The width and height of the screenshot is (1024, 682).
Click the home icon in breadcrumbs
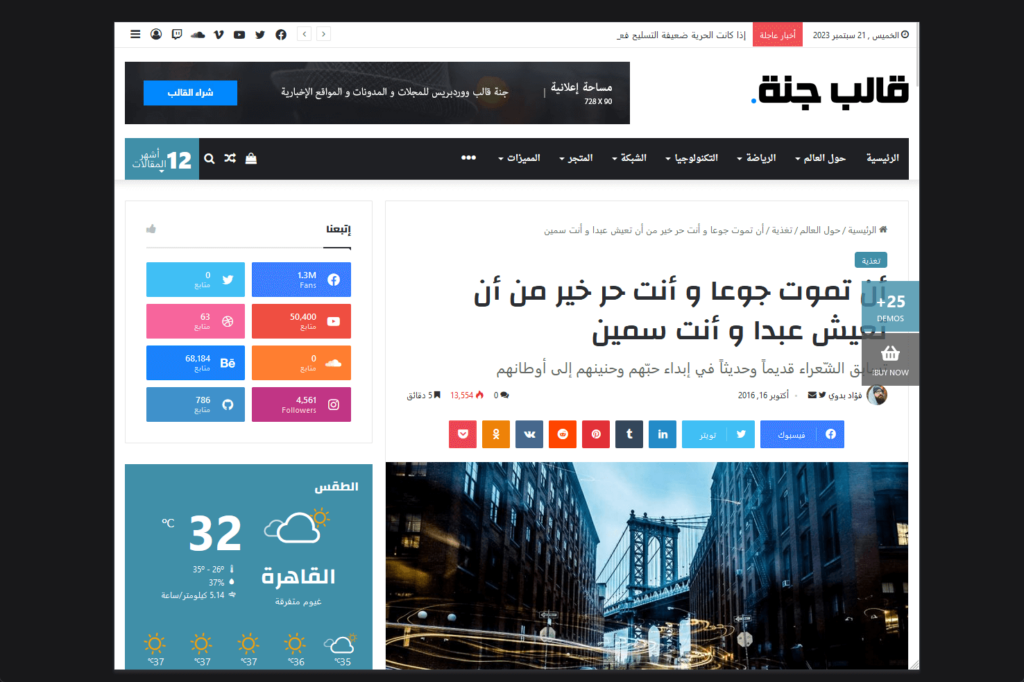[883, 229]
